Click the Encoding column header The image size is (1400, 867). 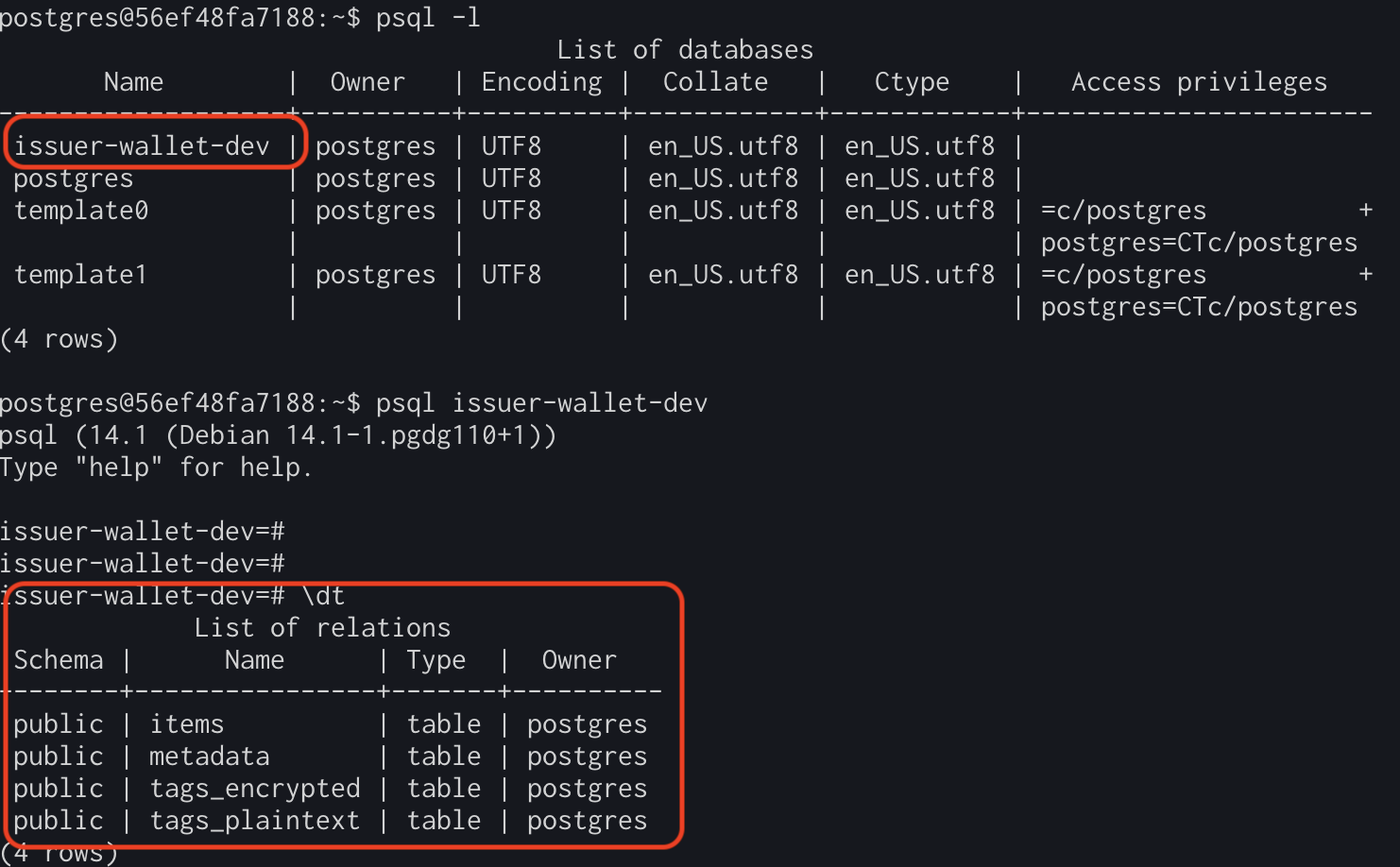(x=541, y=82)
